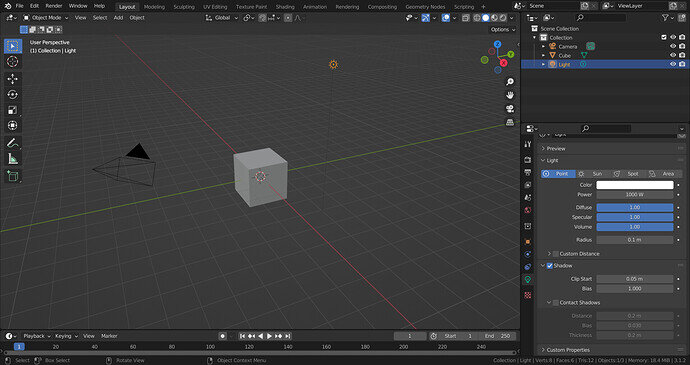Open the Global transform orientation dropdown
The width and height of the screenshot is (690, 365).
(222, 18)
